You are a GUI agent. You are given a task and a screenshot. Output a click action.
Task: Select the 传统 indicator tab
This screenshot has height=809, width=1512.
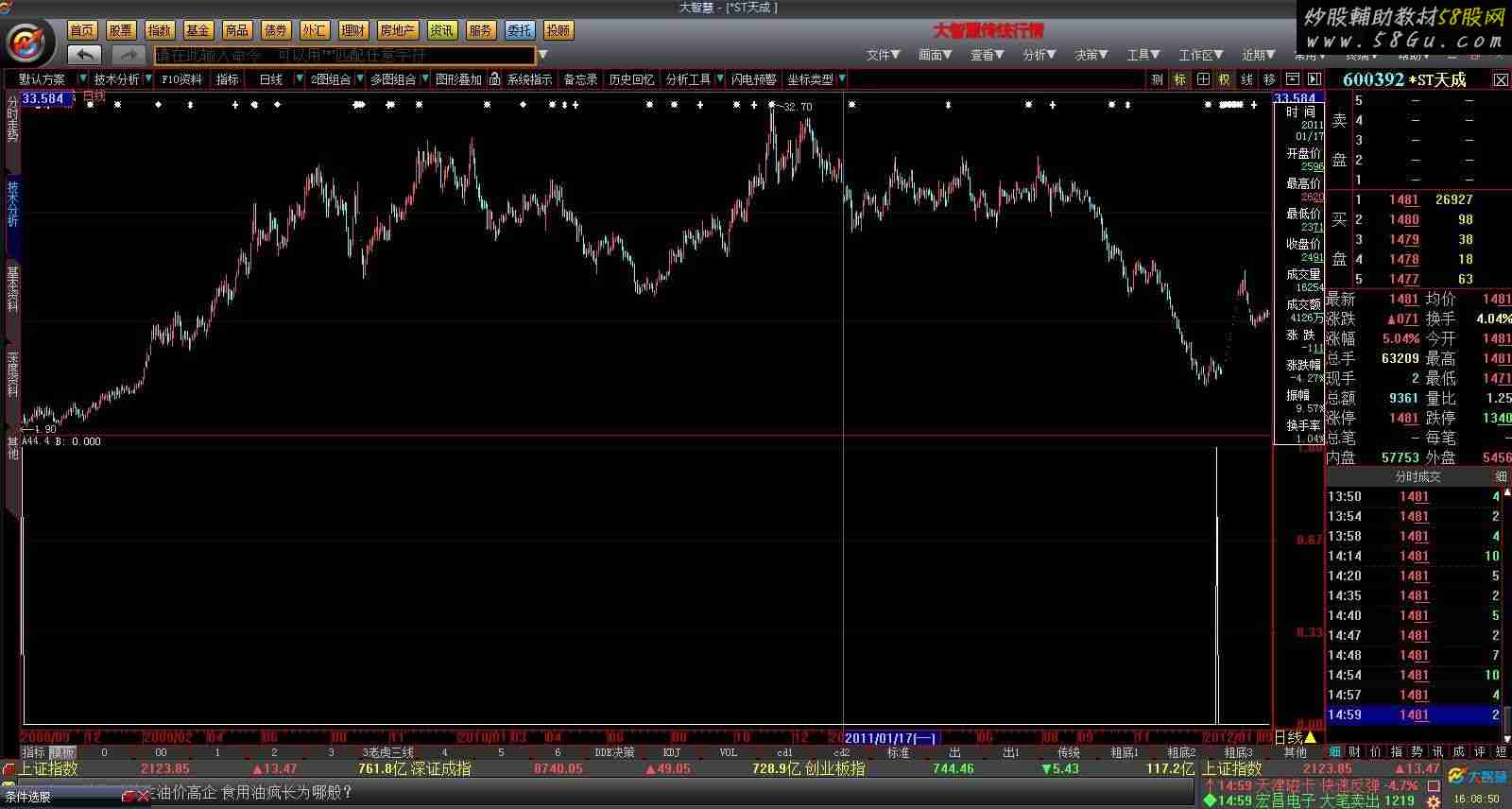pyautogui.click(x=1069, y=752)
